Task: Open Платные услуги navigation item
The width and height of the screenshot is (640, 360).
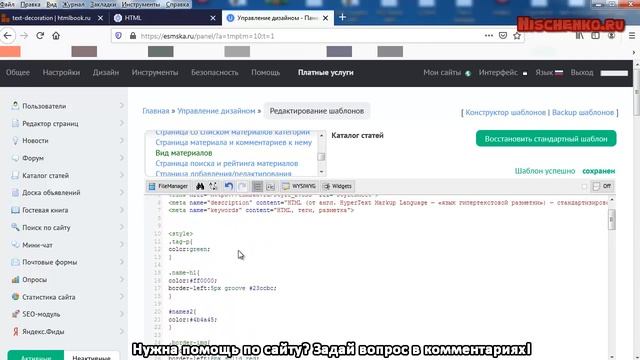Action: (326, 73)
